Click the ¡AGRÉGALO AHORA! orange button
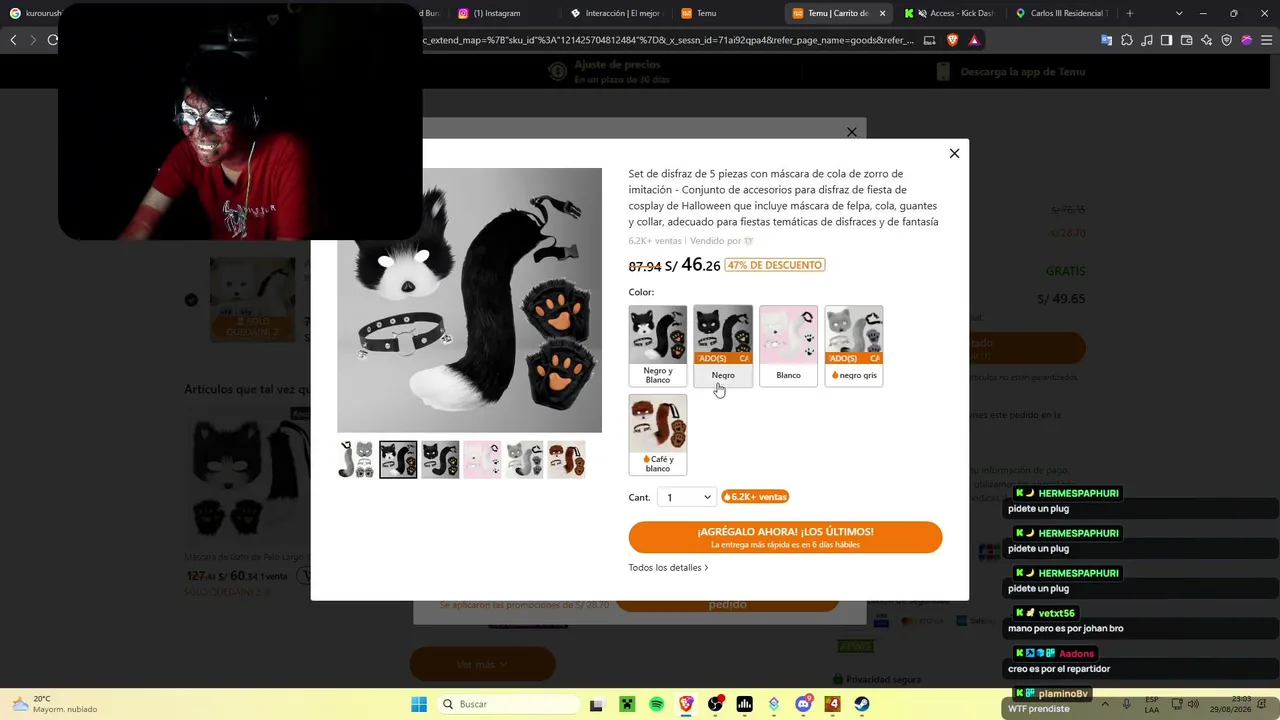This screenshot has height=720, width=1280. click(x=785, y=537)
